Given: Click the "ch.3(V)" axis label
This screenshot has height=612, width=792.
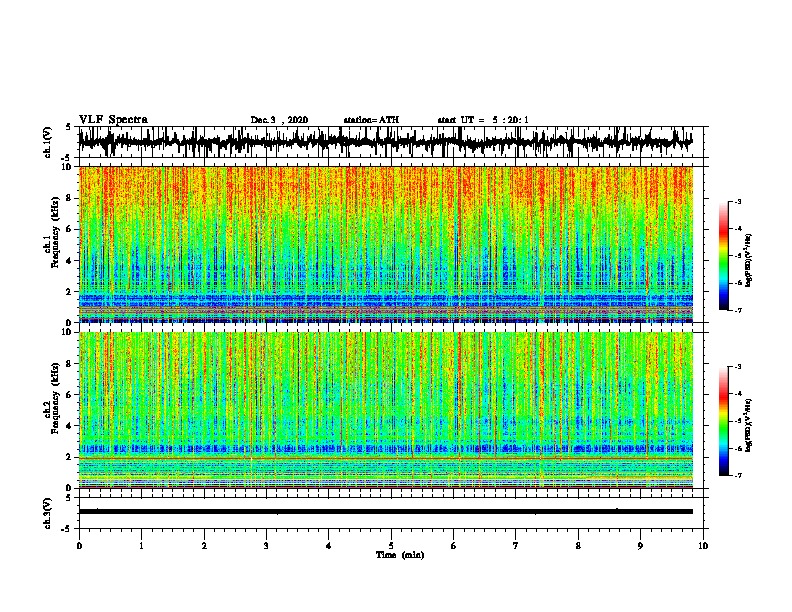Looking at the screenshot, I should (x=48, y=513).
